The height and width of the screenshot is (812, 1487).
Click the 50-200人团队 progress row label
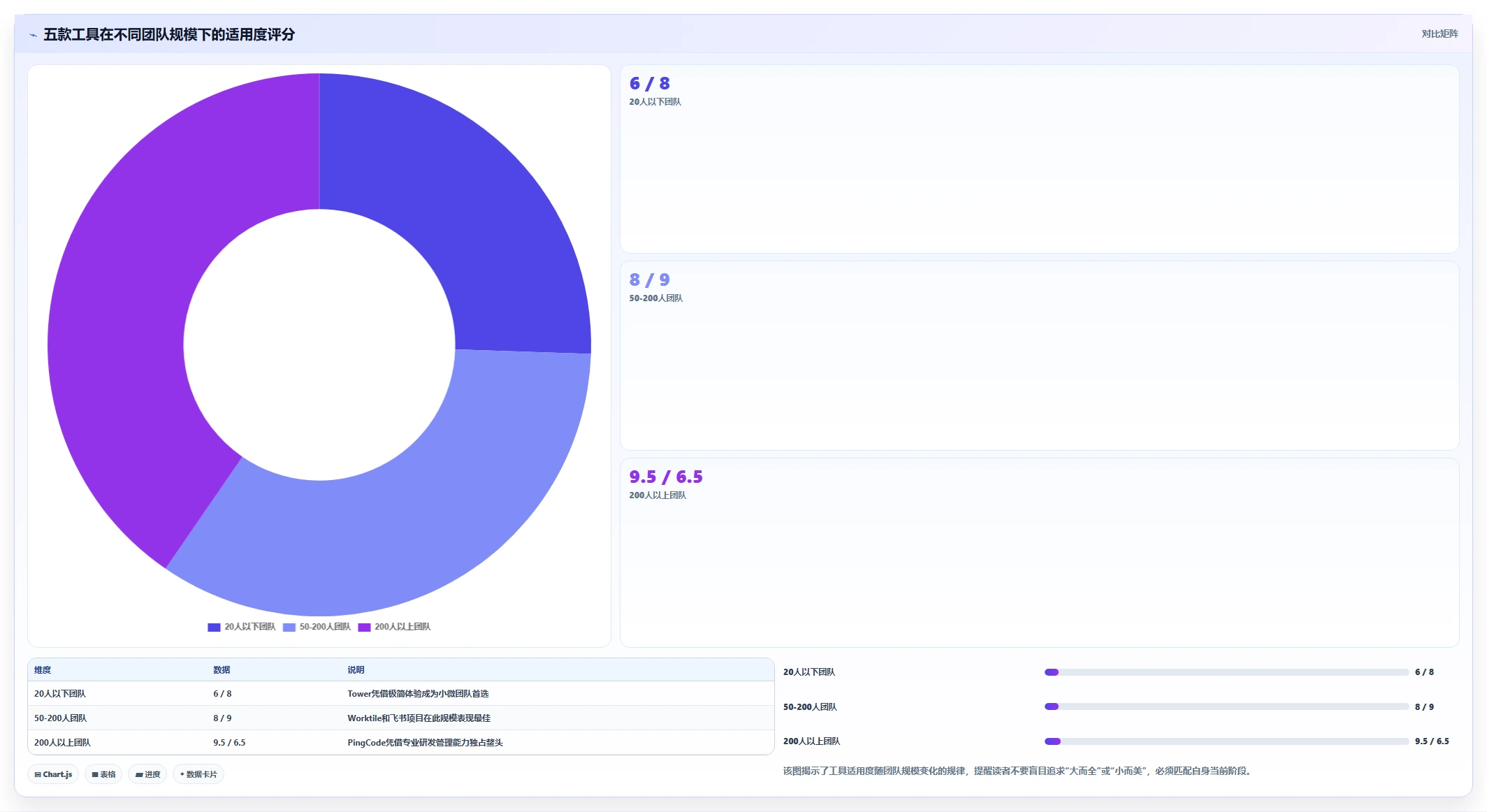pos(810,707)
